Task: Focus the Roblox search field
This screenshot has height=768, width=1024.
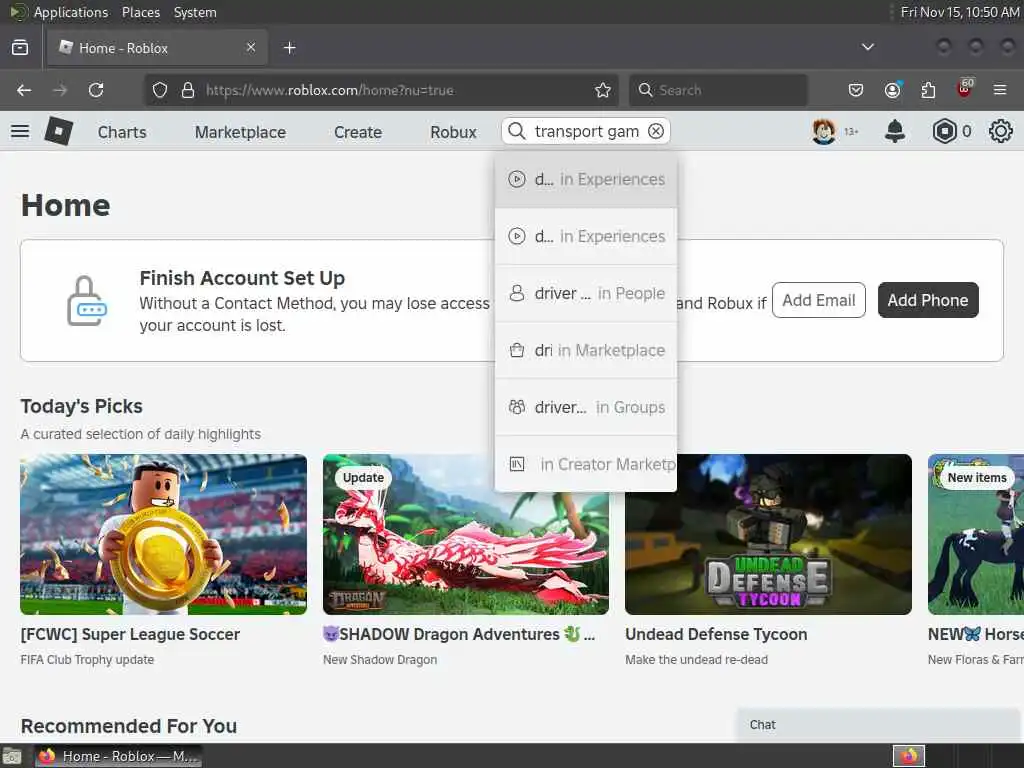Action: (586, 131)
